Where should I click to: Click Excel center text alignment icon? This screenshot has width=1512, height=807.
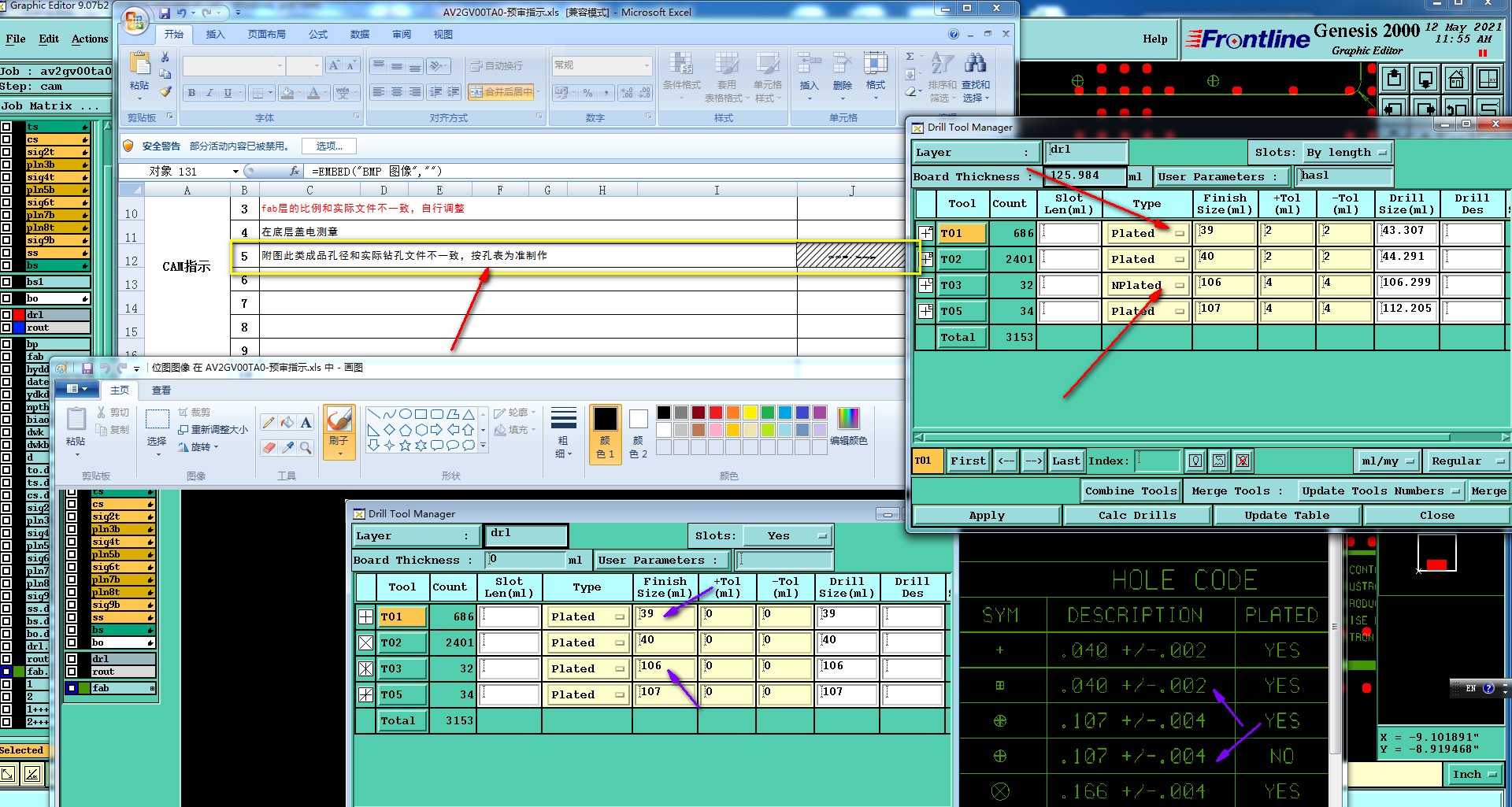point(397,92)
